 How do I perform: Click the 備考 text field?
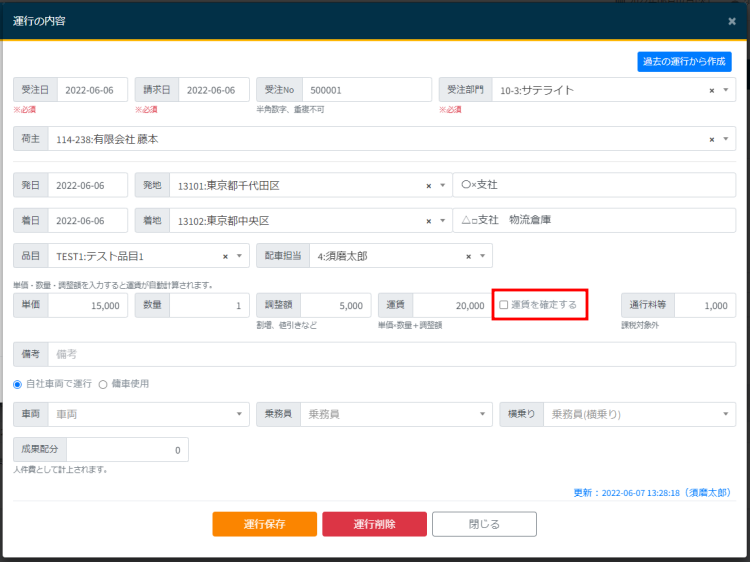click(390, 354)
